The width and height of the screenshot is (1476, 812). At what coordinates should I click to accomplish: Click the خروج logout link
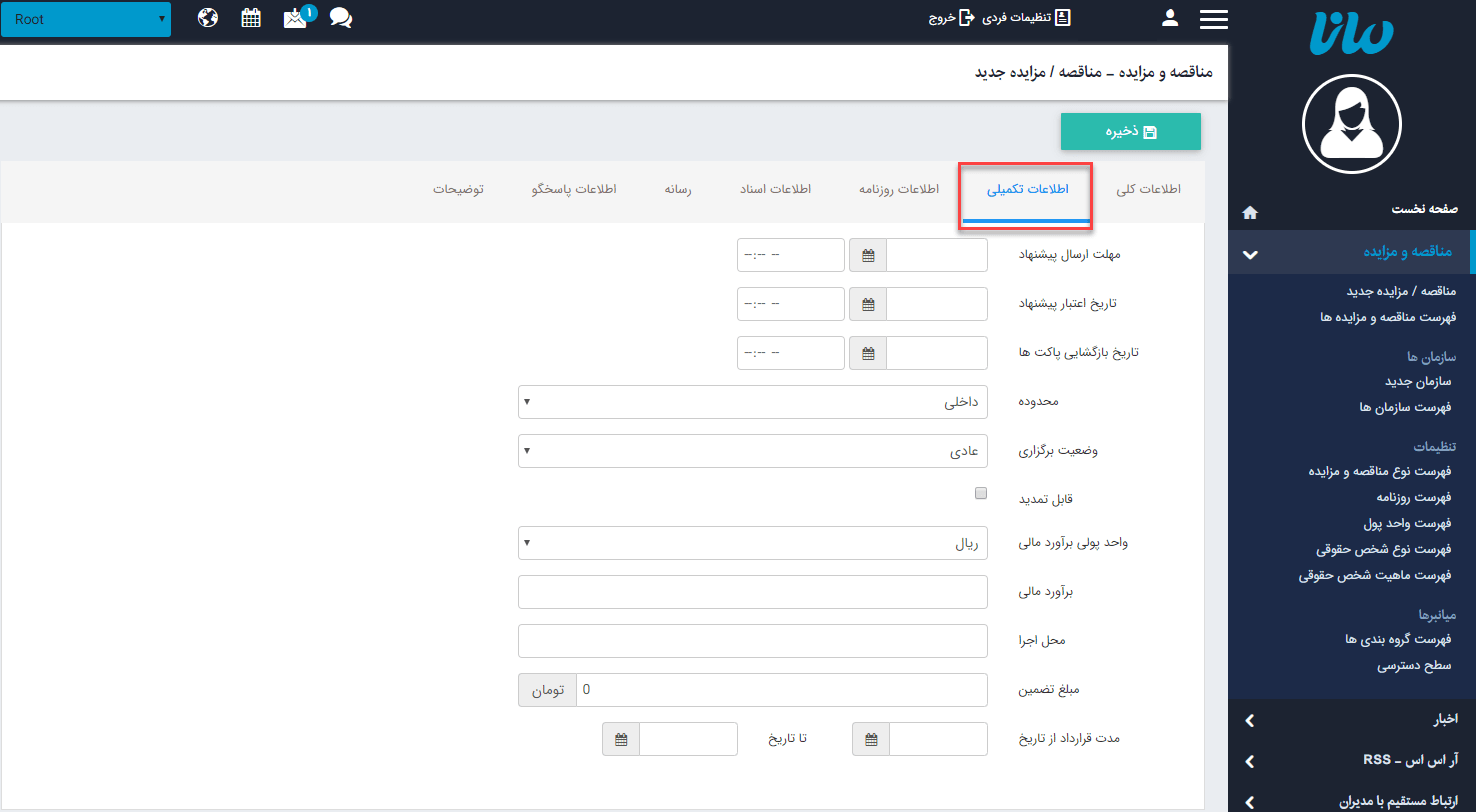click(950, 17)
